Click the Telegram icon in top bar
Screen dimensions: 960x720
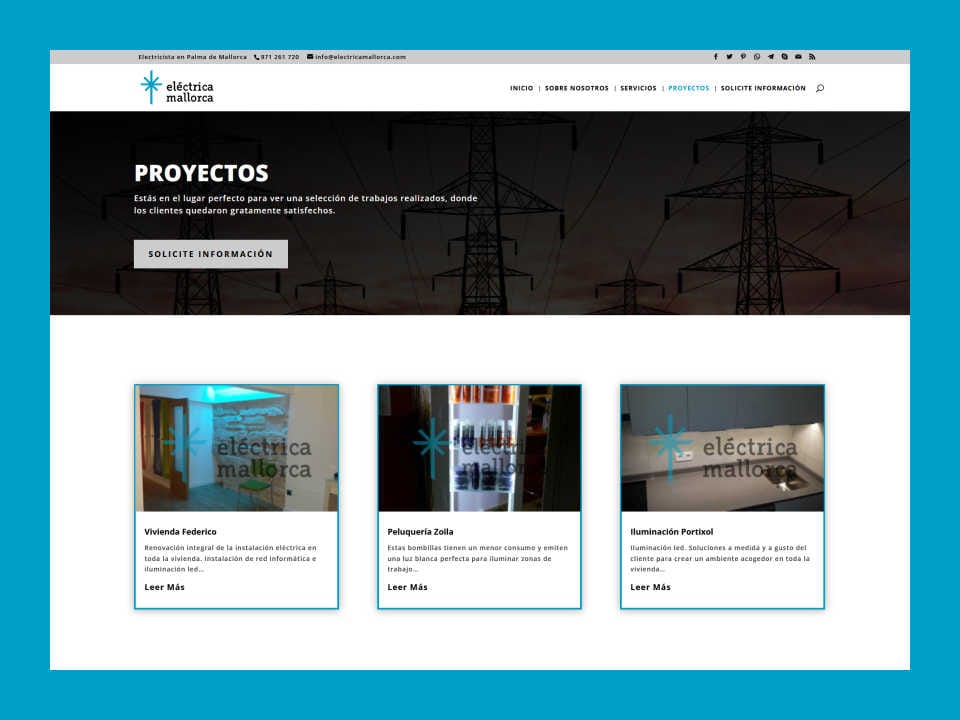(x=771, y=57)
